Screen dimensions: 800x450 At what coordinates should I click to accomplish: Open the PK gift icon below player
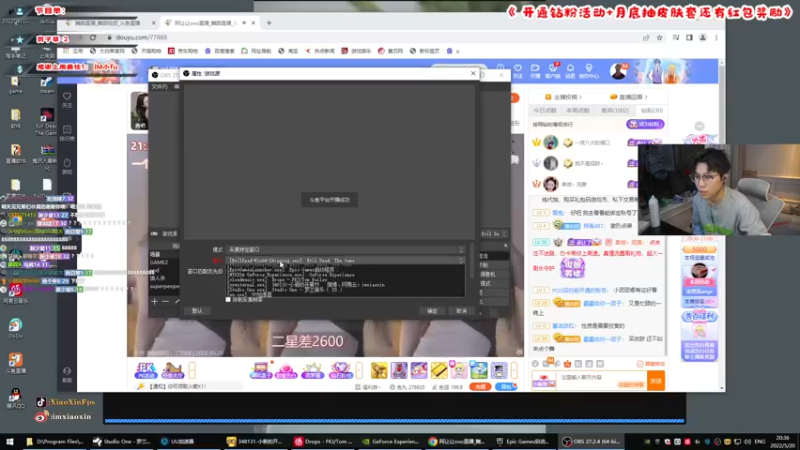[x=145, y=370]
